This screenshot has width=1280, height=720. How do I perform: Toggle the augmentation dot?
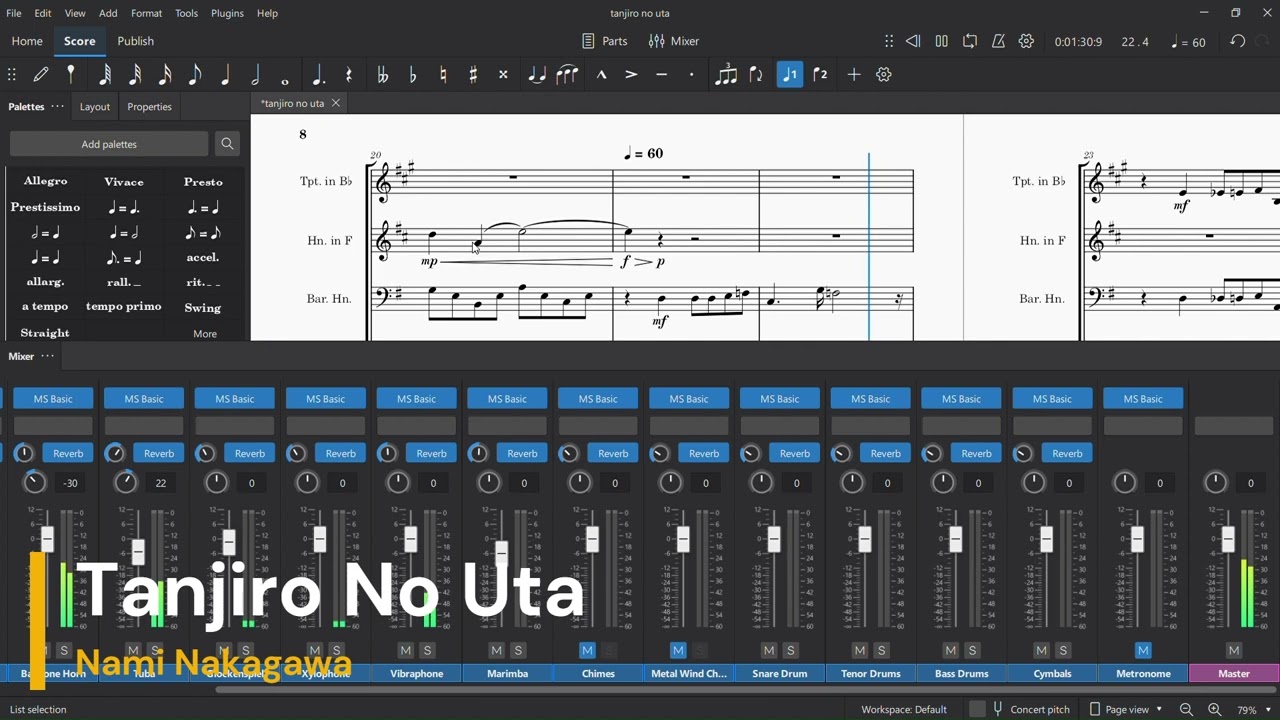[x=319, y=75]
